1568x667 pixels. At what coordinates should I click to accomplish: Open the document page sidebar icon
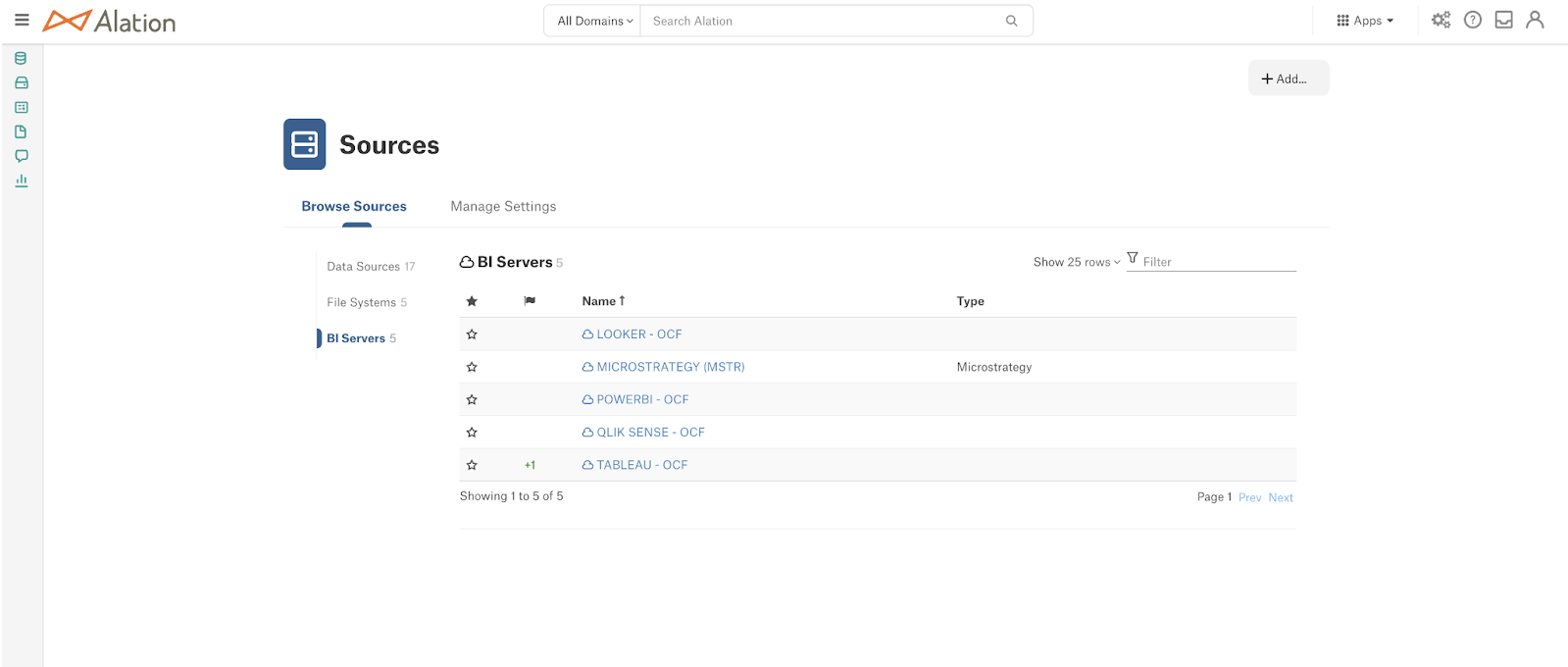point(21,131)
